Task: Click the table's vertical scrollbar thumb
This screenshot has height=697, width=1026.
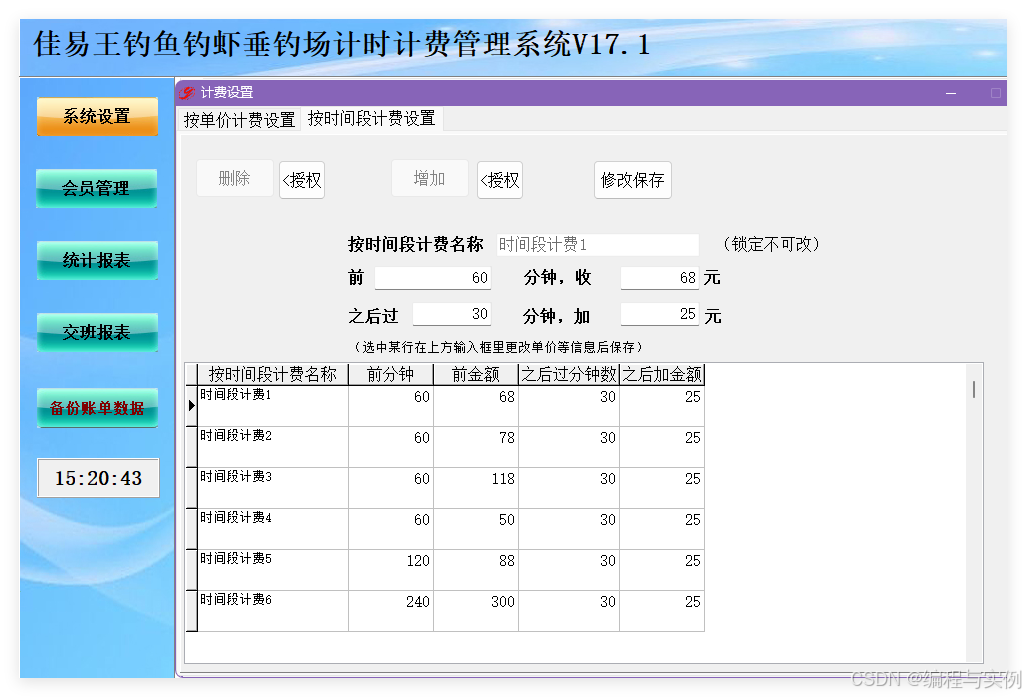Action: (974, 389)
